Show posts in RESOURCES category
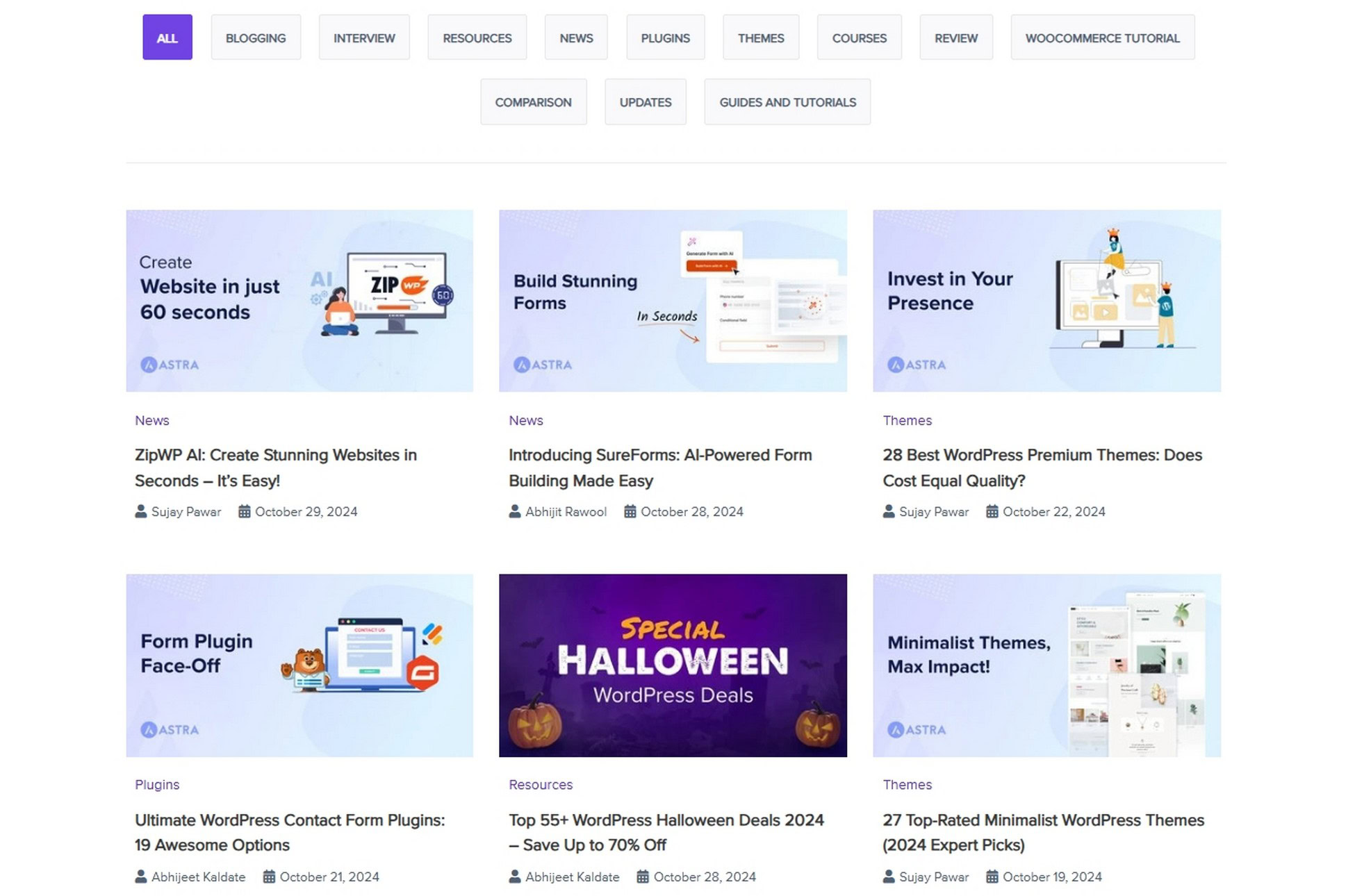This screenshot has width=1355, height=896. tap(477, 38)
